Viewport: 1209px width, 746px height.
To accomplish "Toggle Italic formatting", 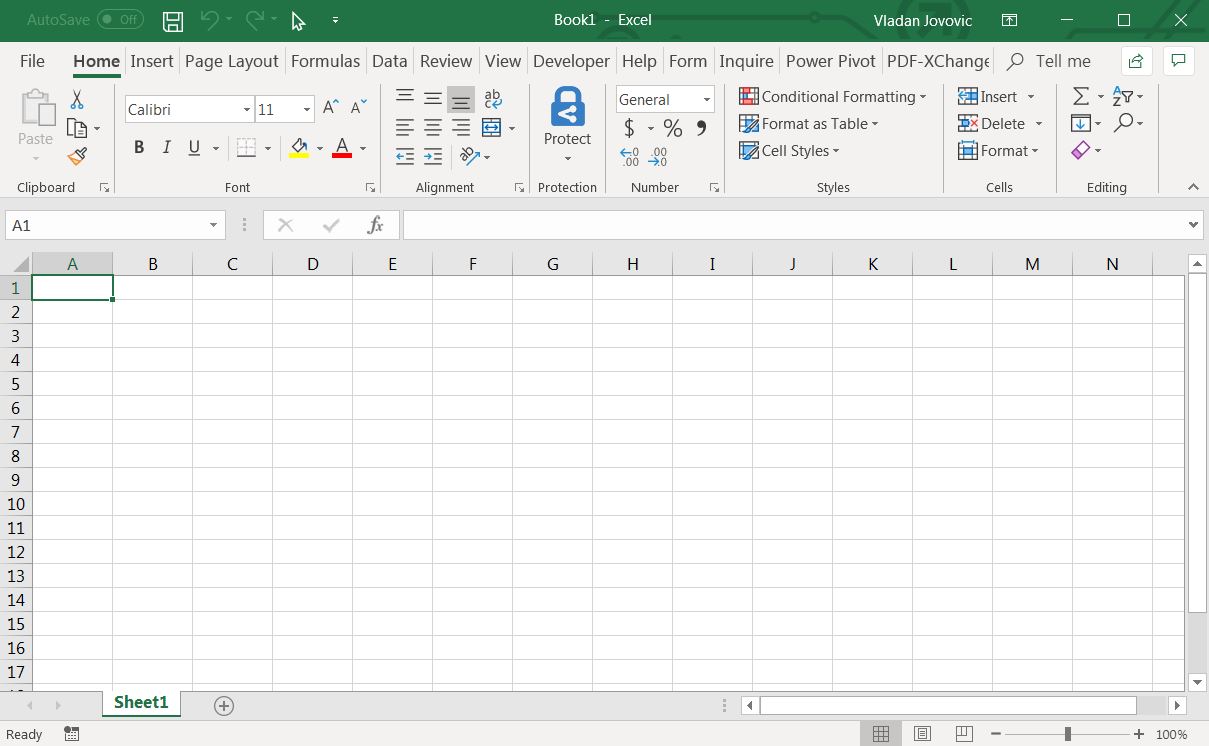I will coord(167,148).
